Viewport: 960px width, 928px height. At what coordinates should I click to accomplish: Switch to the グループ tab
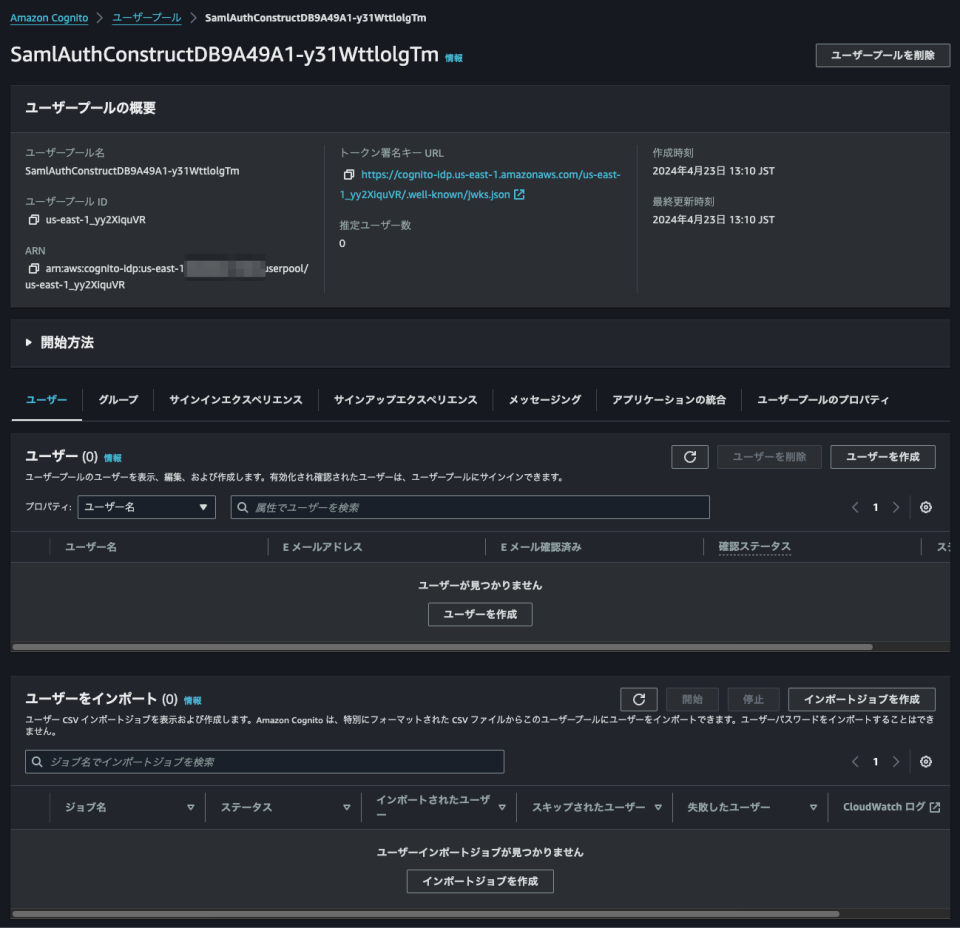117,399
